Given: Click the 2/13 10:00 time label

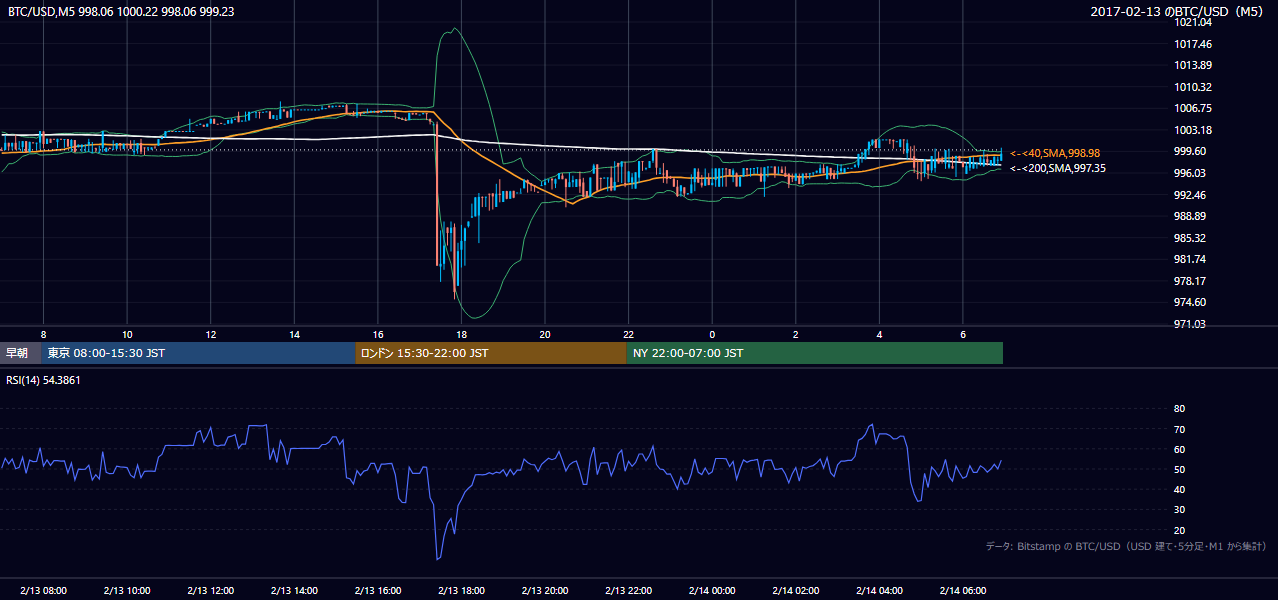Looking at the screenshot, I should (x=127, y=590).
